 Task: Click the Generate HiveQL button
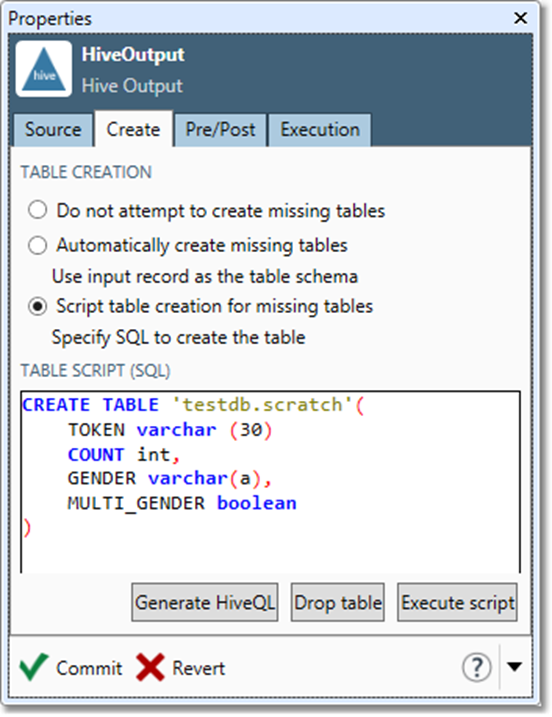[x=205, y=602]
